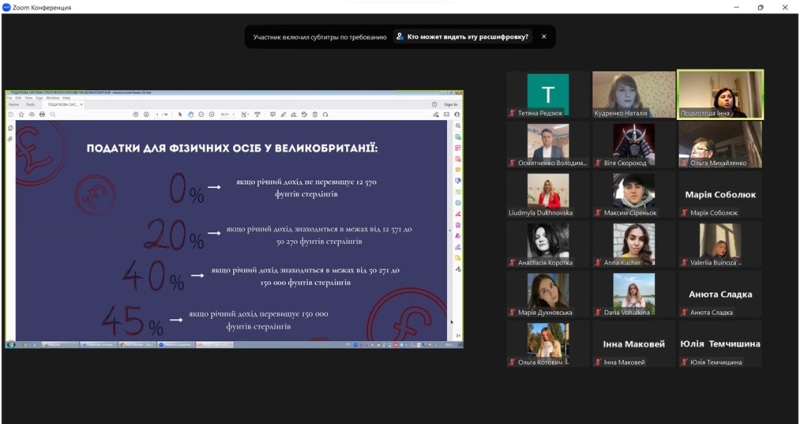Select Анастасія Коротка participant tile
This screenshot has height=424, width=800.
pos(548,244)
